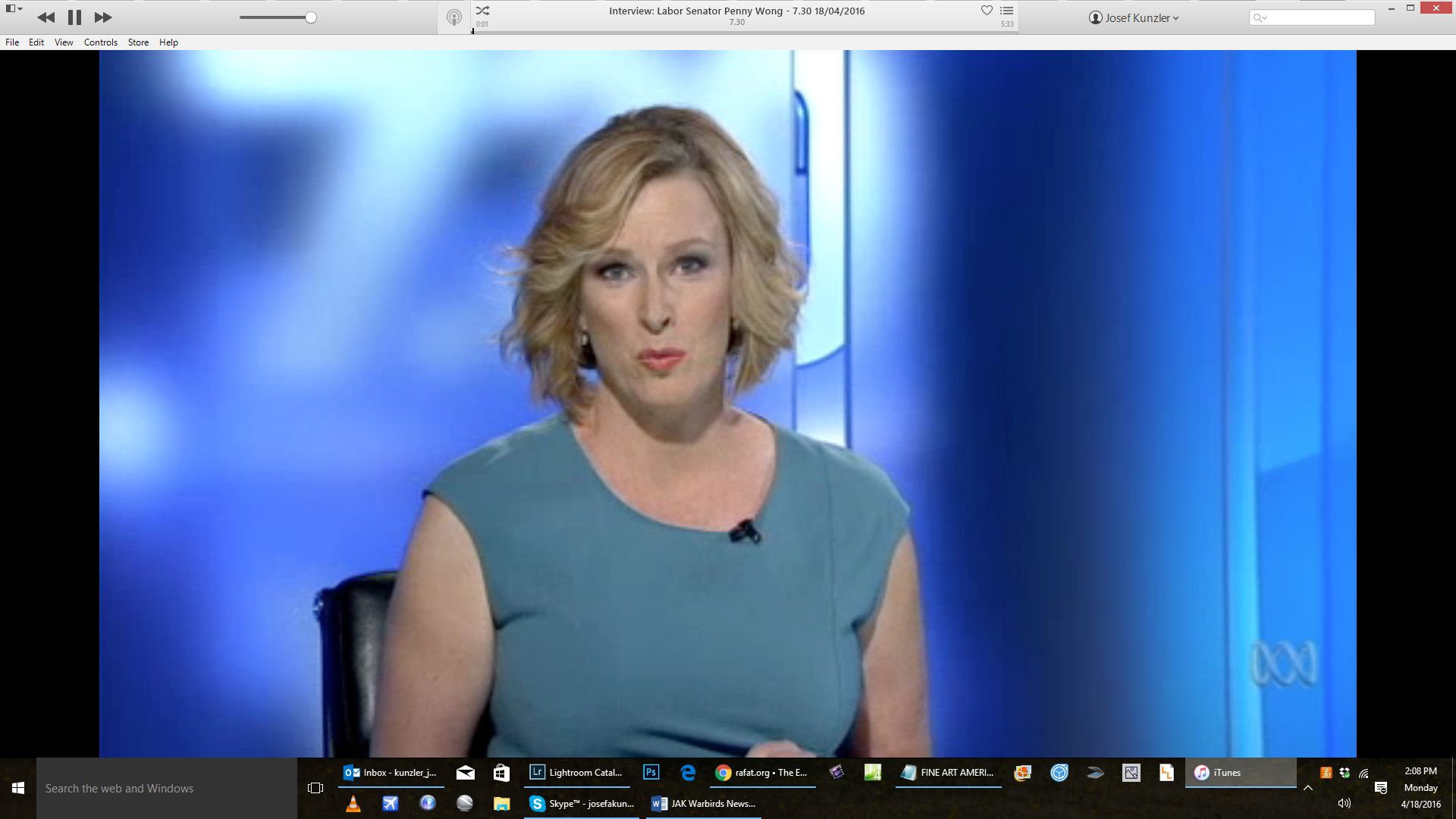Click the fast forward button
The width and height of the screenshot is (1456, 819).
point(103,17)
